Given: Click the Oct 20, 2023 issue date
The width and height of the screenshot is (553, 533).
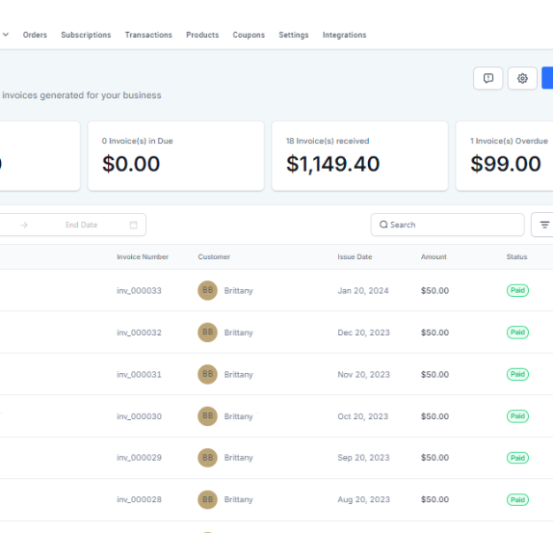Looking at the screenshot, I should pyautogui.click(x=363, y=417).
